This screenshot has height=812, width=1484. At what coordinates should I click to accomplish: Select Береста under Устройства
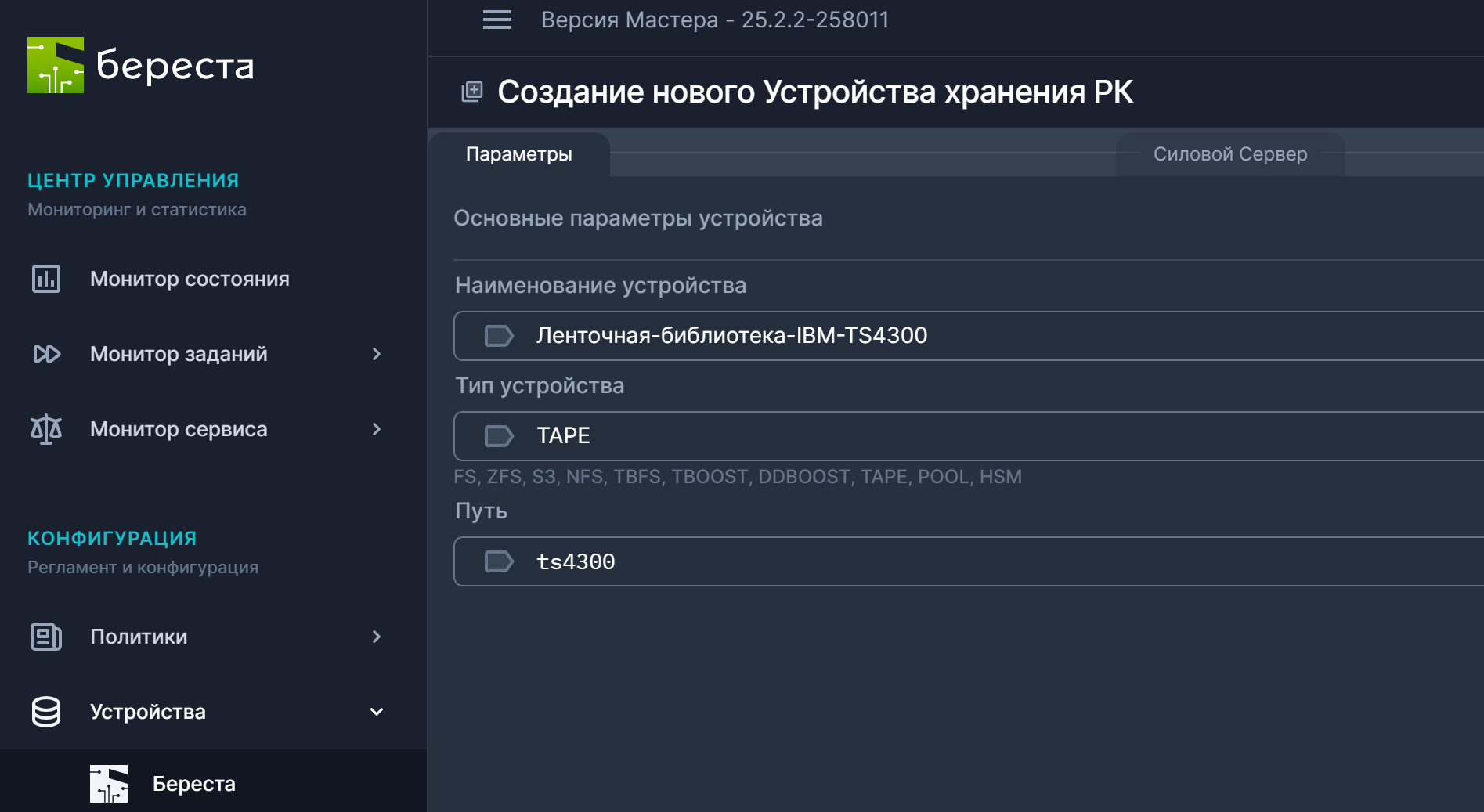click(x=193, y=783)
